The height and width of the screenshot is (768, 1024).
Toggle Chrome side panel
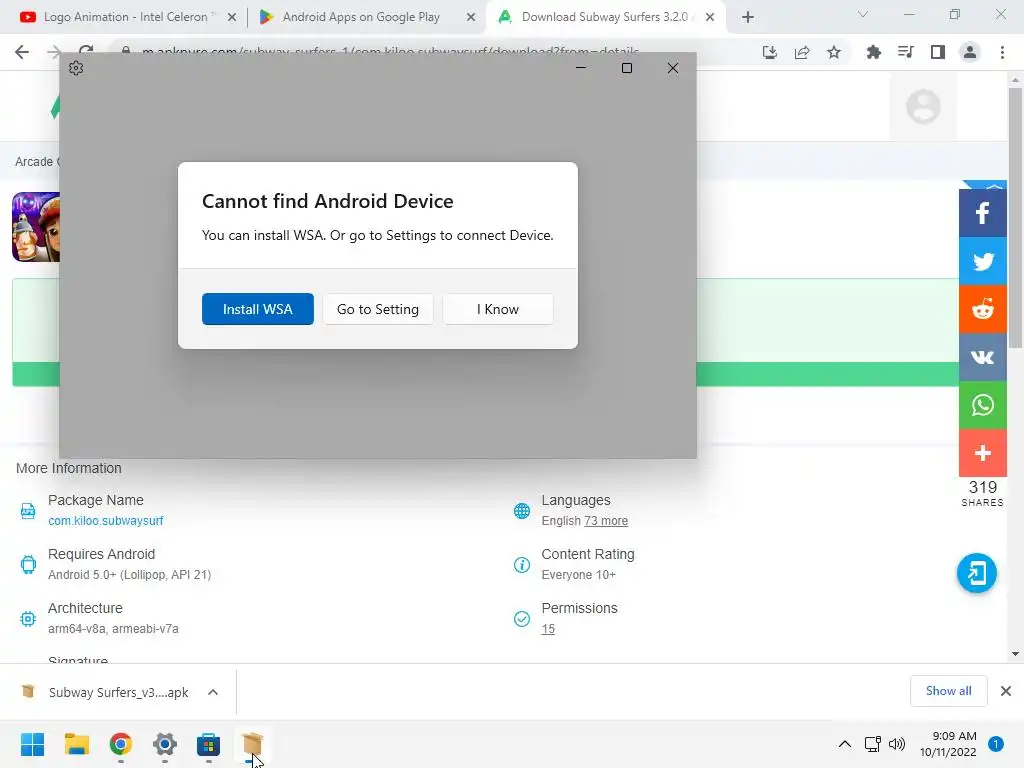(x=938, y=52)
